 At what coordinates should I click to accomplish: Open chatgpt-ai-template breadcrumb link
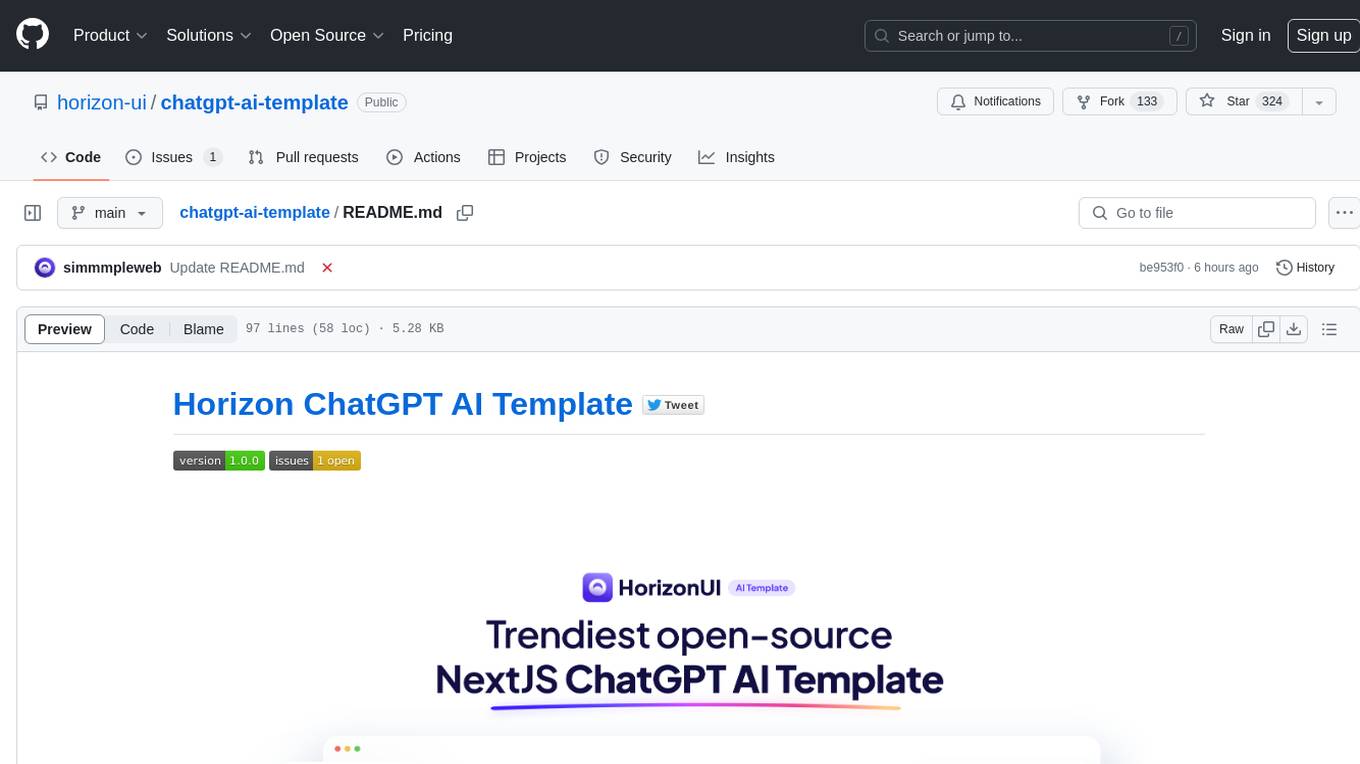(x=254, y=212)
